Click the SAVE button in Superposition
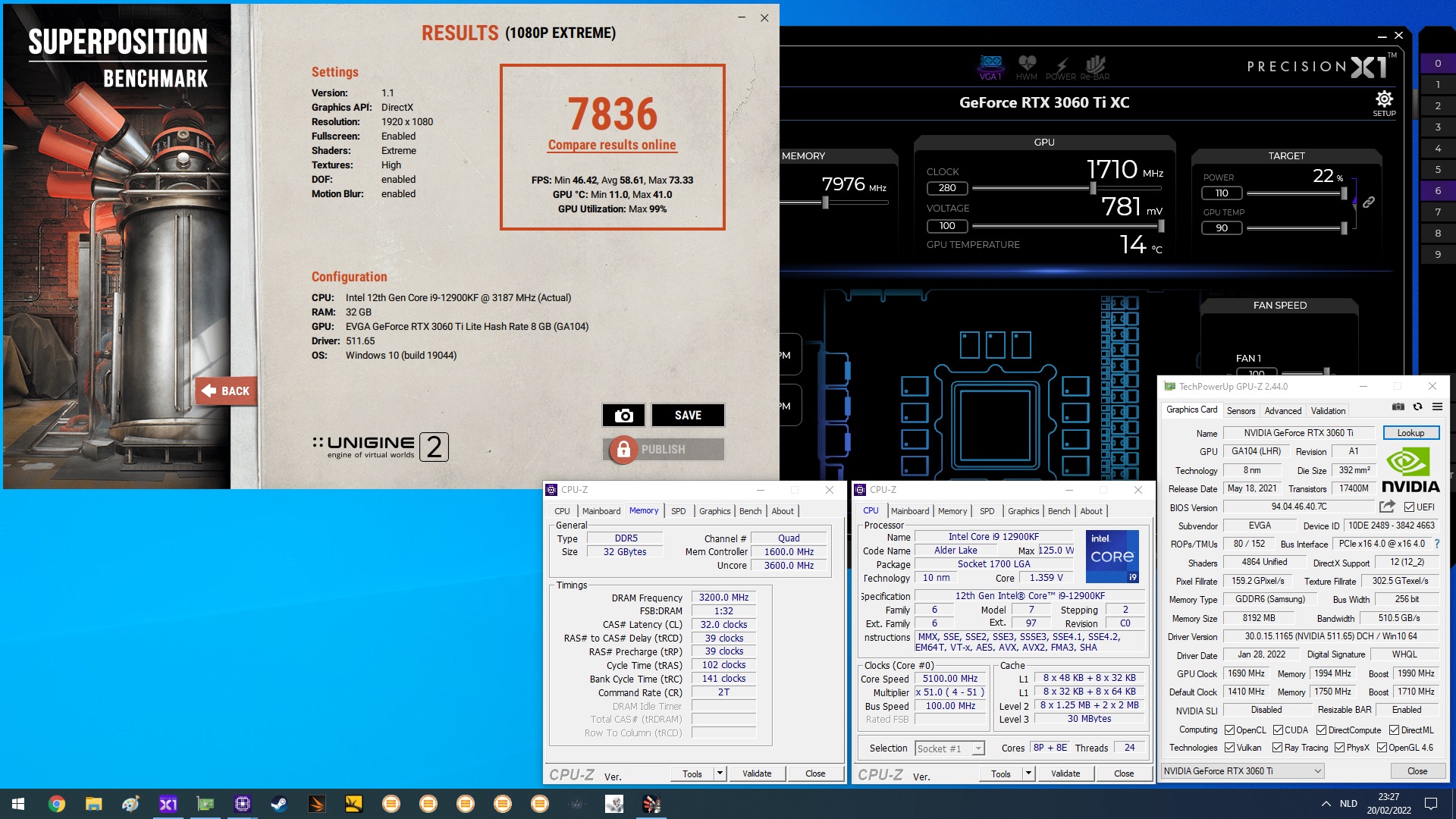Image resolution: width=1456 pixels, height=819 pixels. [688, 416]
